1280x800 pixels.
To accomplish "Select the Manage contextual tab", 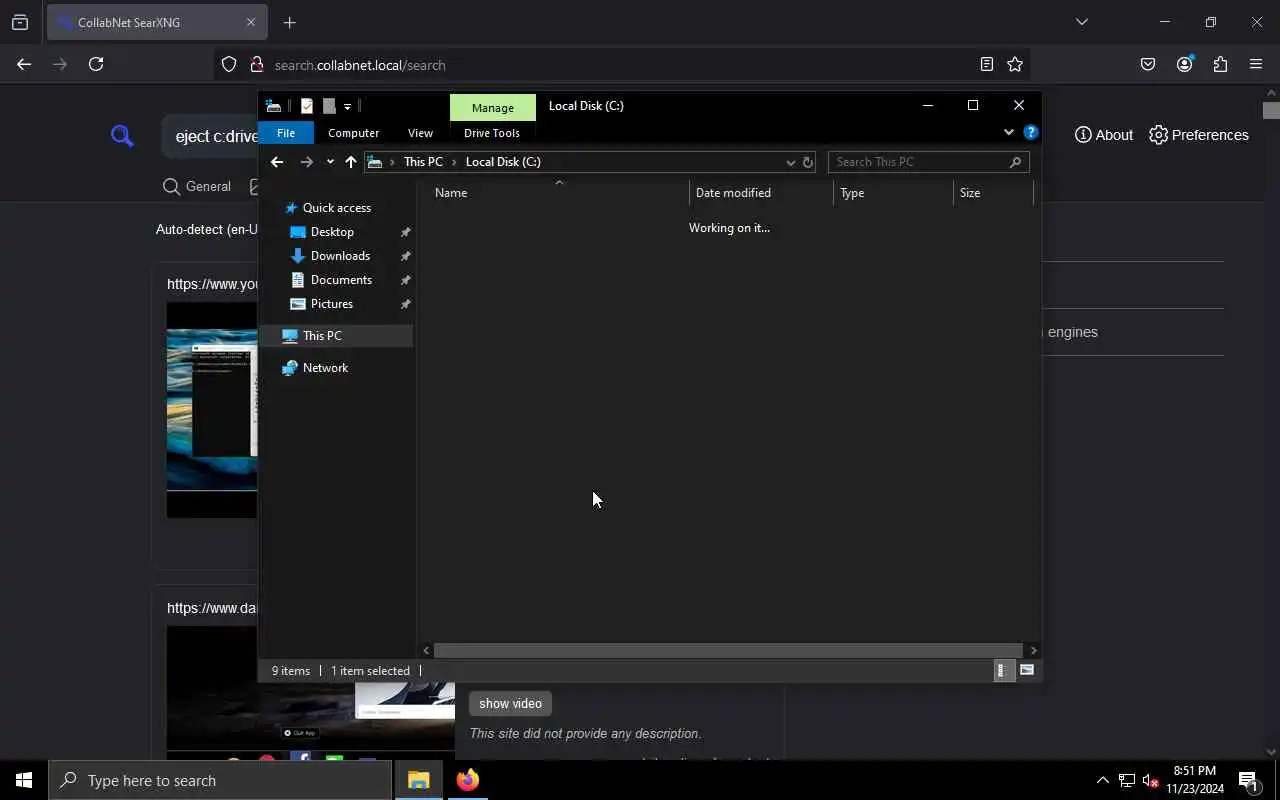I will [493, 107].
